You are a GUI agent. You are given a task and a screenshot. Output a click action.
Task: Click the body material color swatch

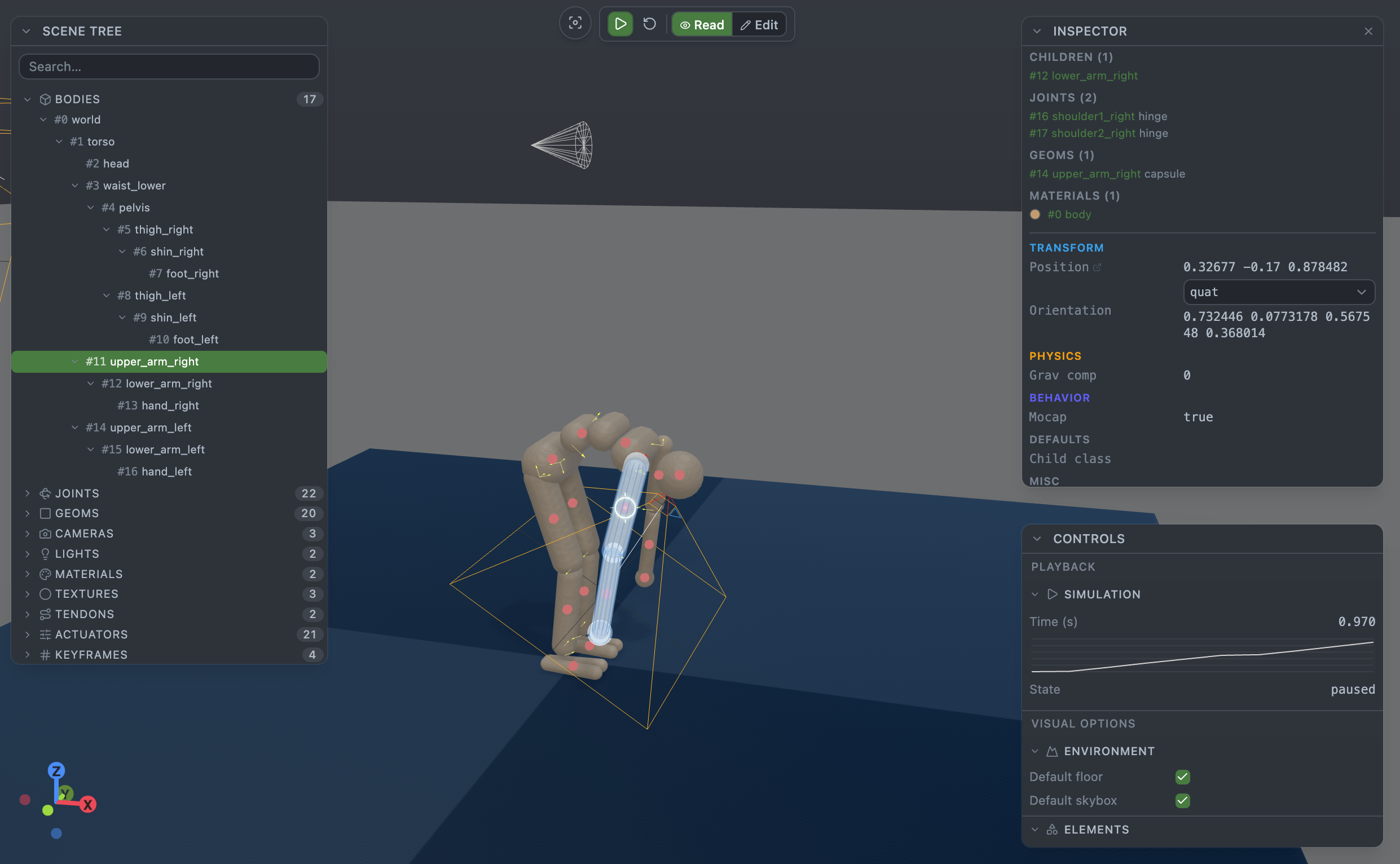tap(1035, 214)
